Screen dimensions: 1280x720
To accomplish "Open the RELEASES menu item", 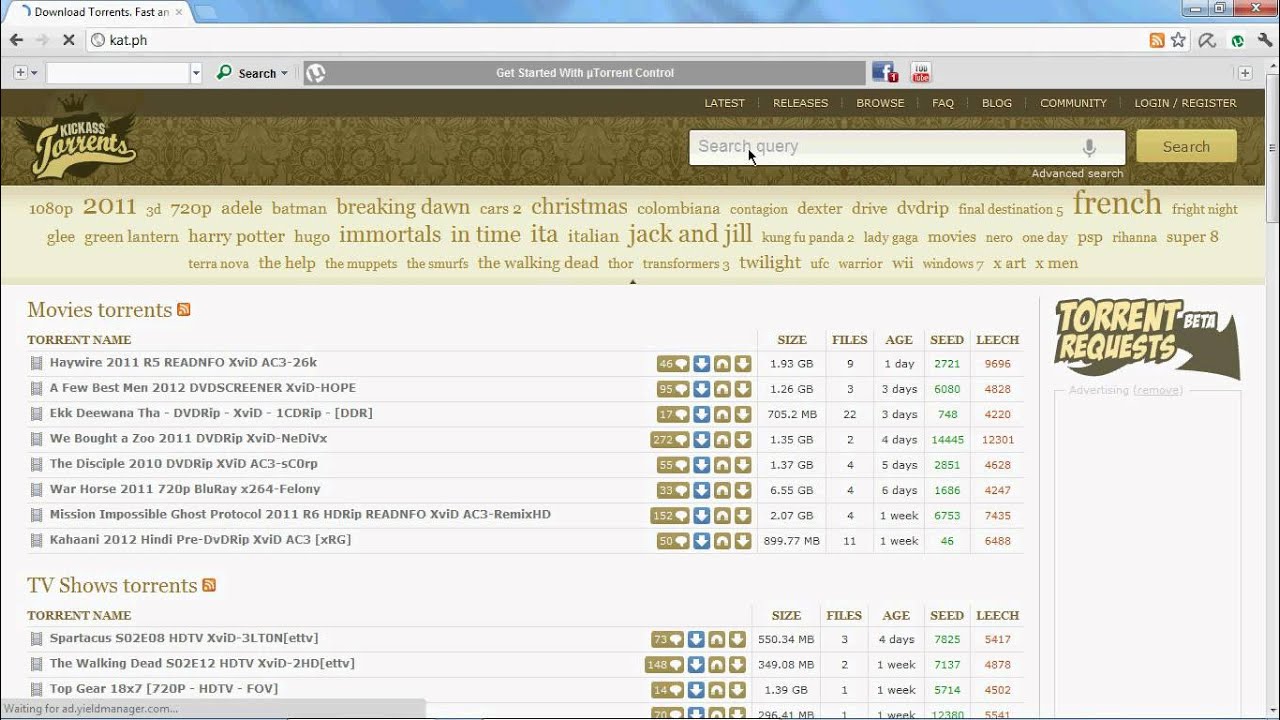I will point(801,103).
